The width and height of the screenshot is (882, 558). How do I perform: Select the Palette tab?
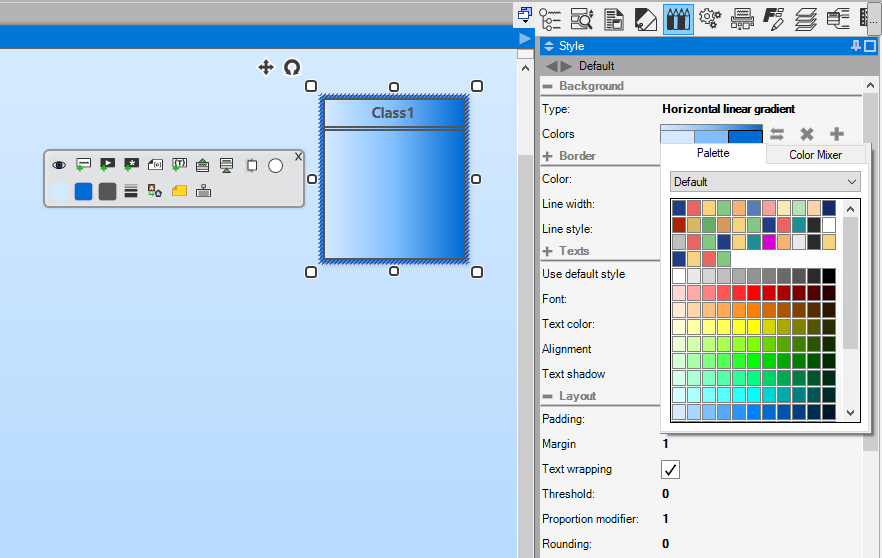(x=713, y=153)
